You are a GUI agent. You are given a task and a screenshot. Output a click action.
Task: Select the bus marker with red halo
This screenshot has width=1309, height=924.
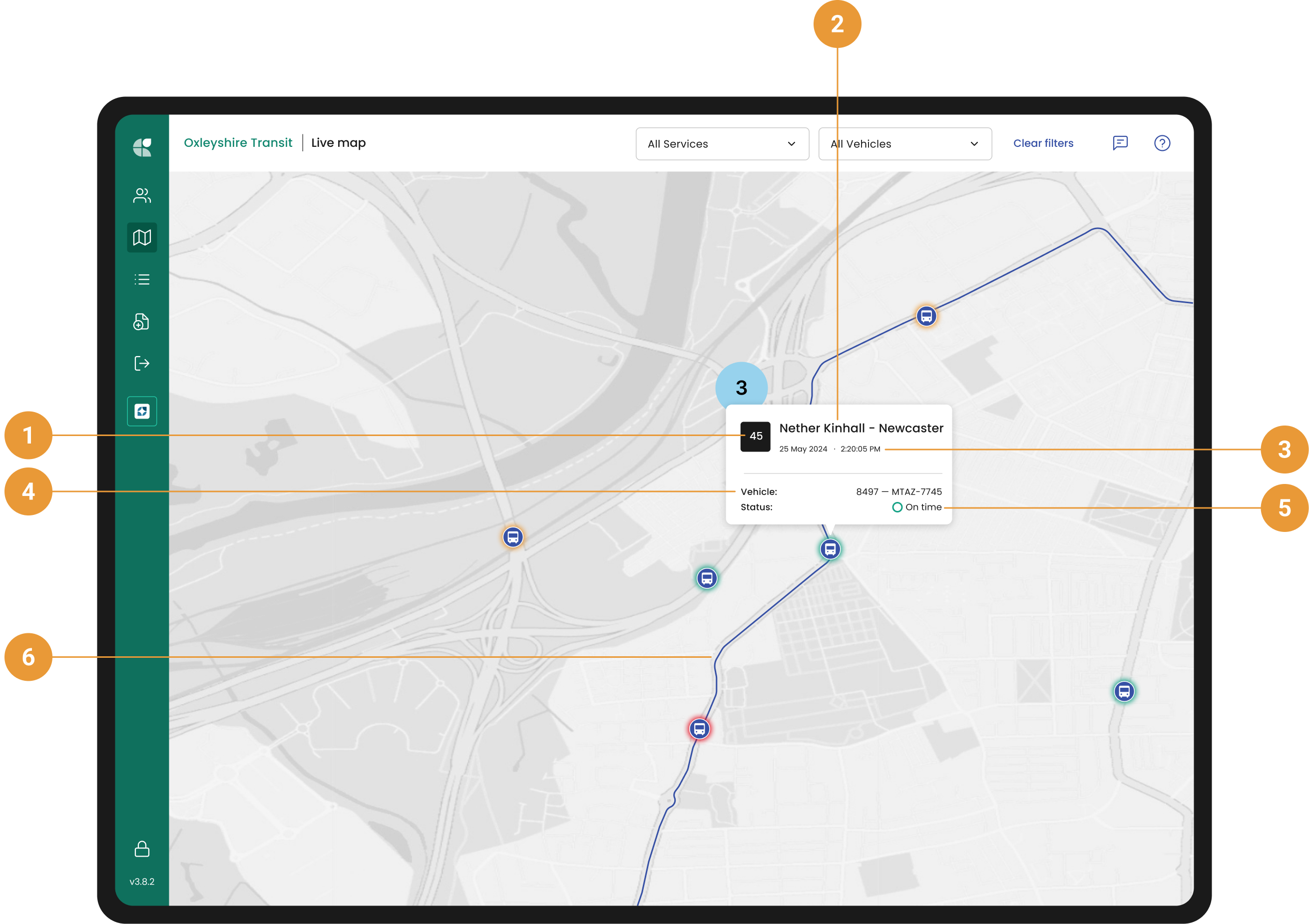pos(700,729)
